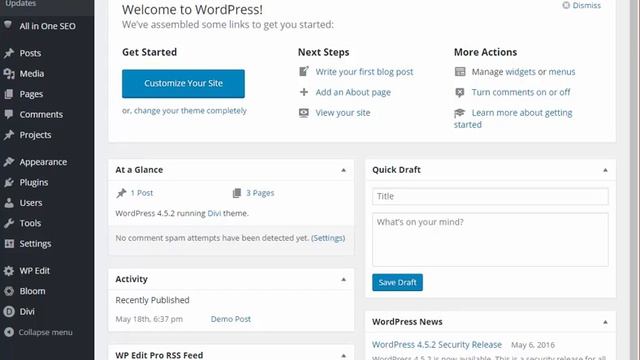
Task: Open the spam (Settings) link
Action: pos(328,238)
